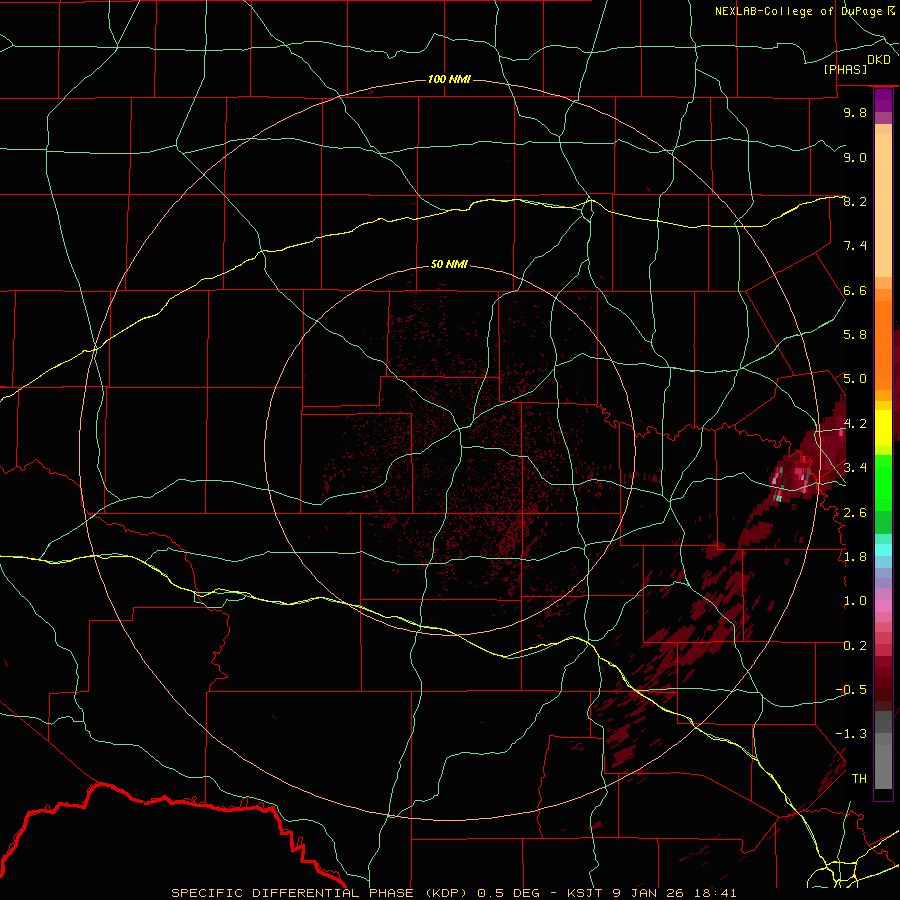
Task: Pick the yellow segment of color bar
Action: 883,428
